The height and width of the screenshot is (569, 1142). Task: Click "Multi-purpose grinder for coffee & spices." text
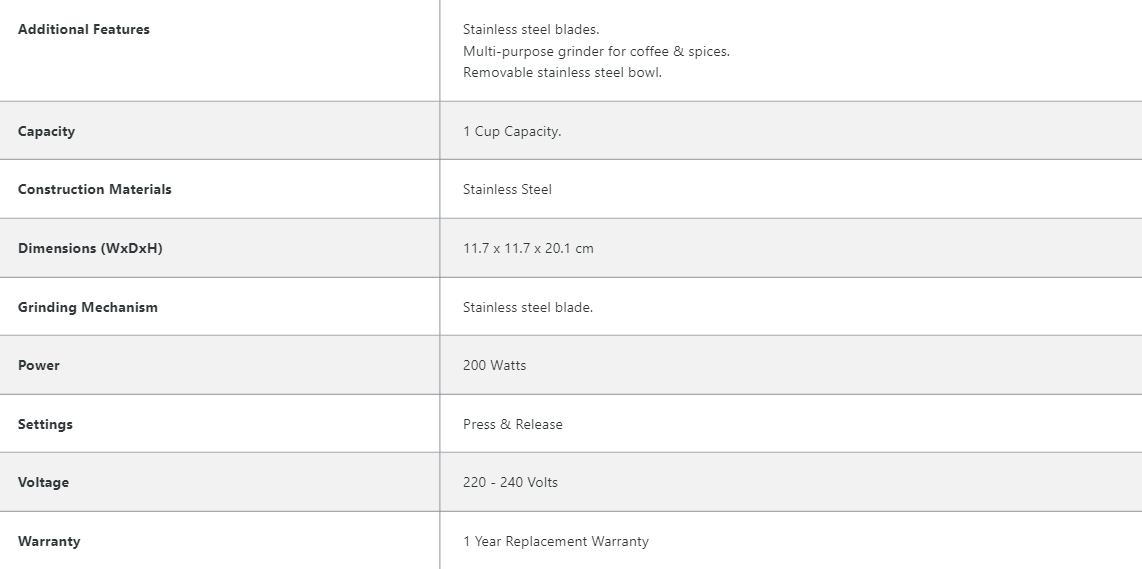(596, 51)
